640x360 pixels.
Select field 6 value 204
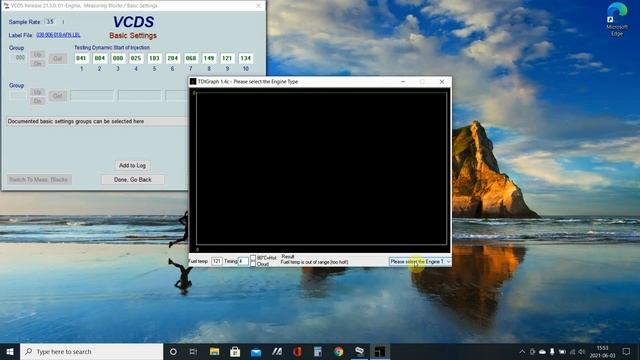click(173, 58)
